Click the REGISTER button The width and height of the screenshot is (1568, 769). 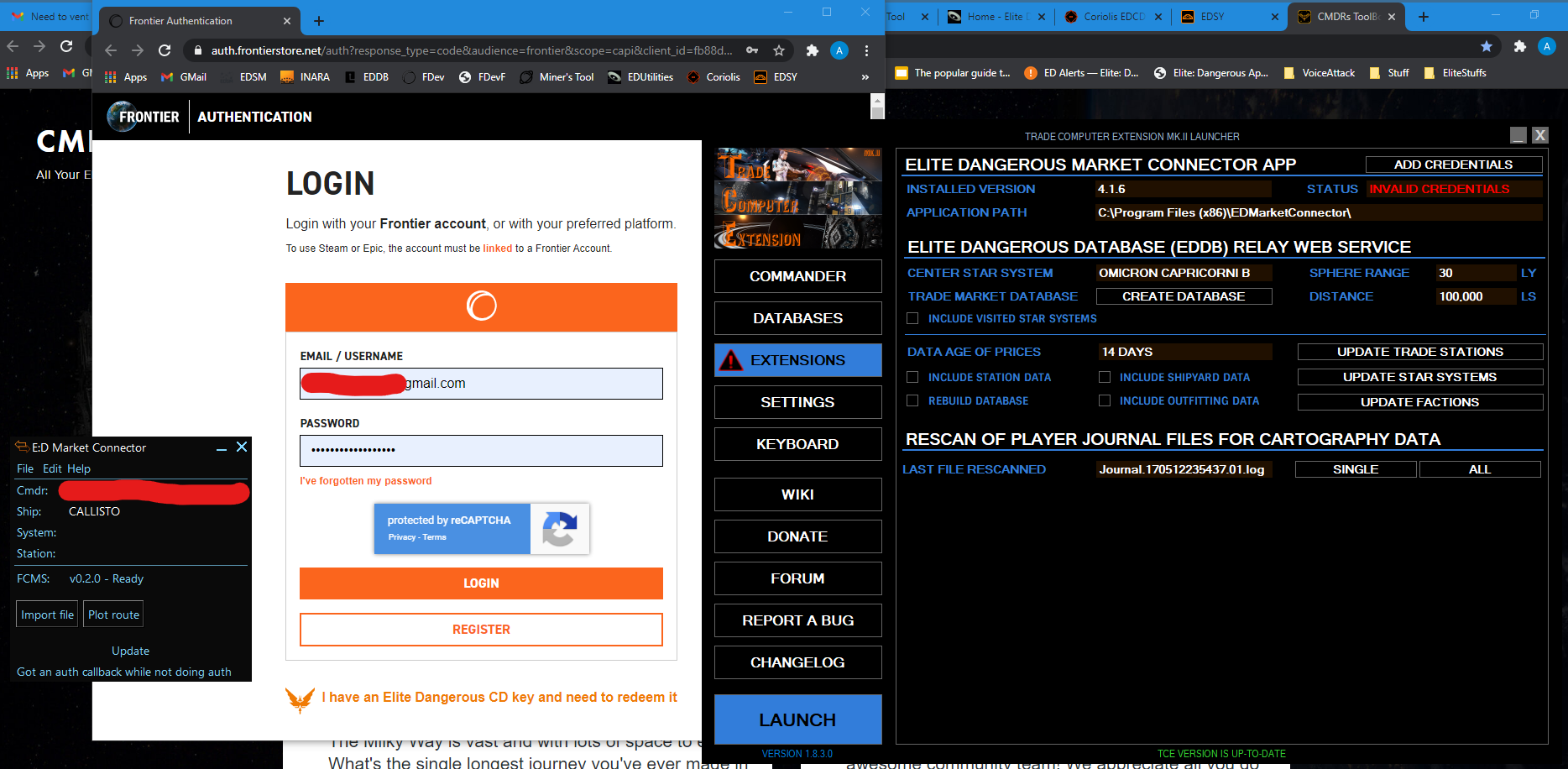(x=481, y=630)
